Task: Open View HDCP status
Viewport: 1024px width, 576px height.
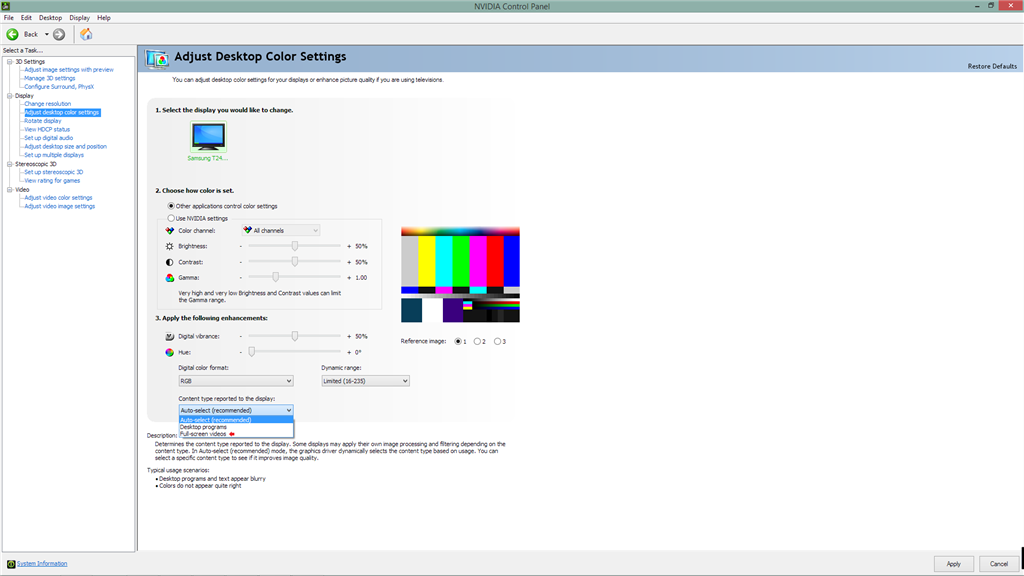Action: tap(47, 129)
